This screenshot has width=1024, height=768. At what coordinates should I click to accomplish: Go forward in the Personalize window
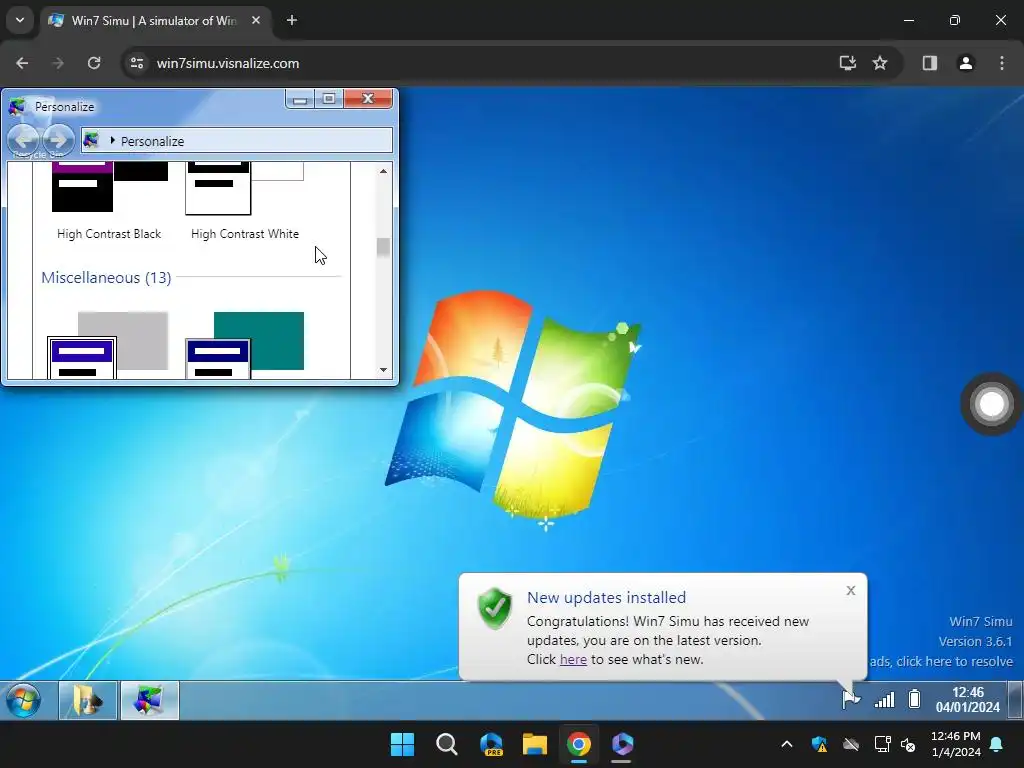[58, 139]
